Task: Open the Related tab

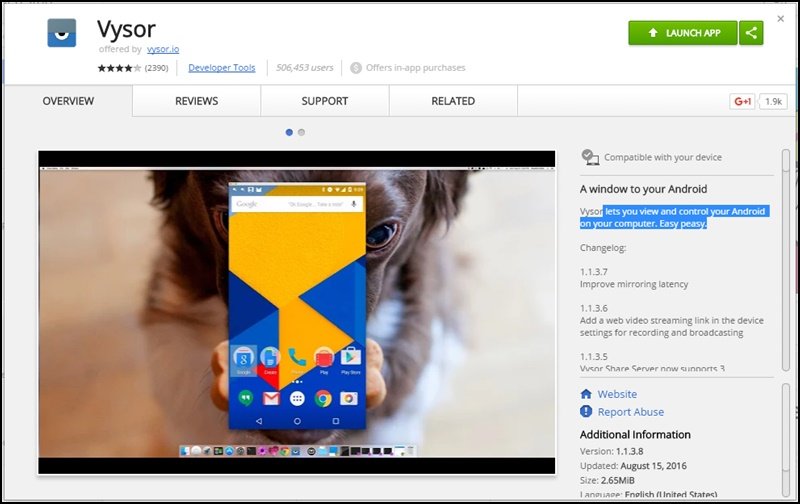Action: click(x=453, y=101)
